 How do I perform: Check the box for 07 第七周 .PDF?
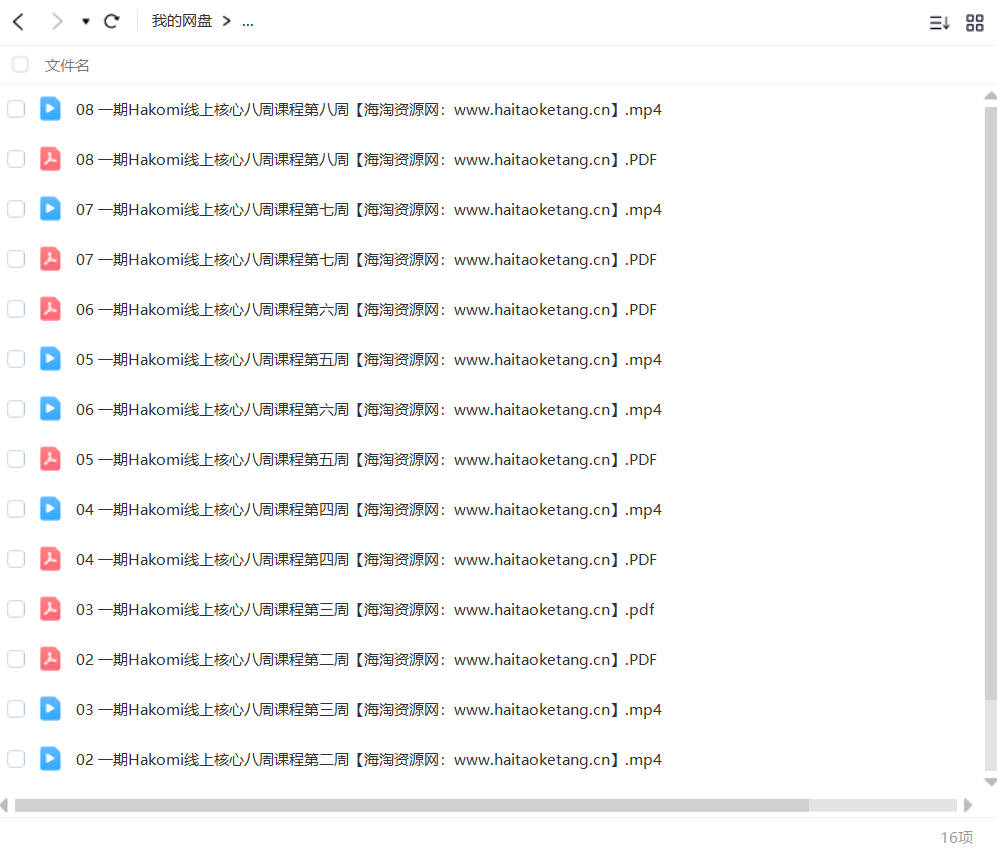(x=16, y=259)
